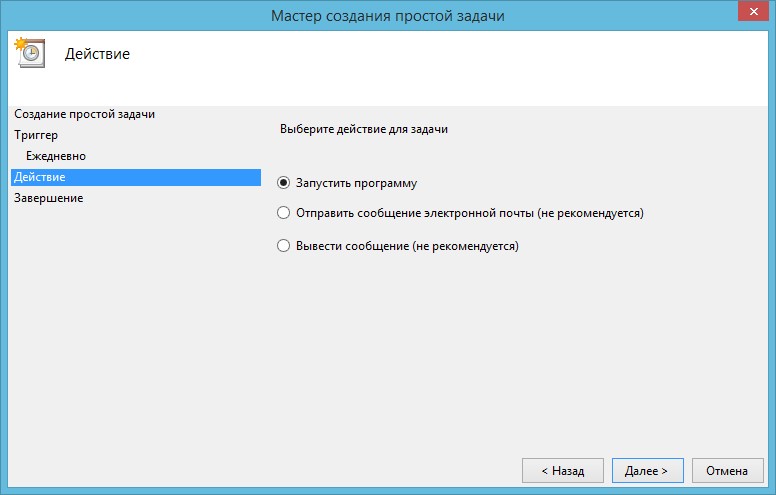Click the Выберите действие для задачи prompt text

[x=364, y=130]
